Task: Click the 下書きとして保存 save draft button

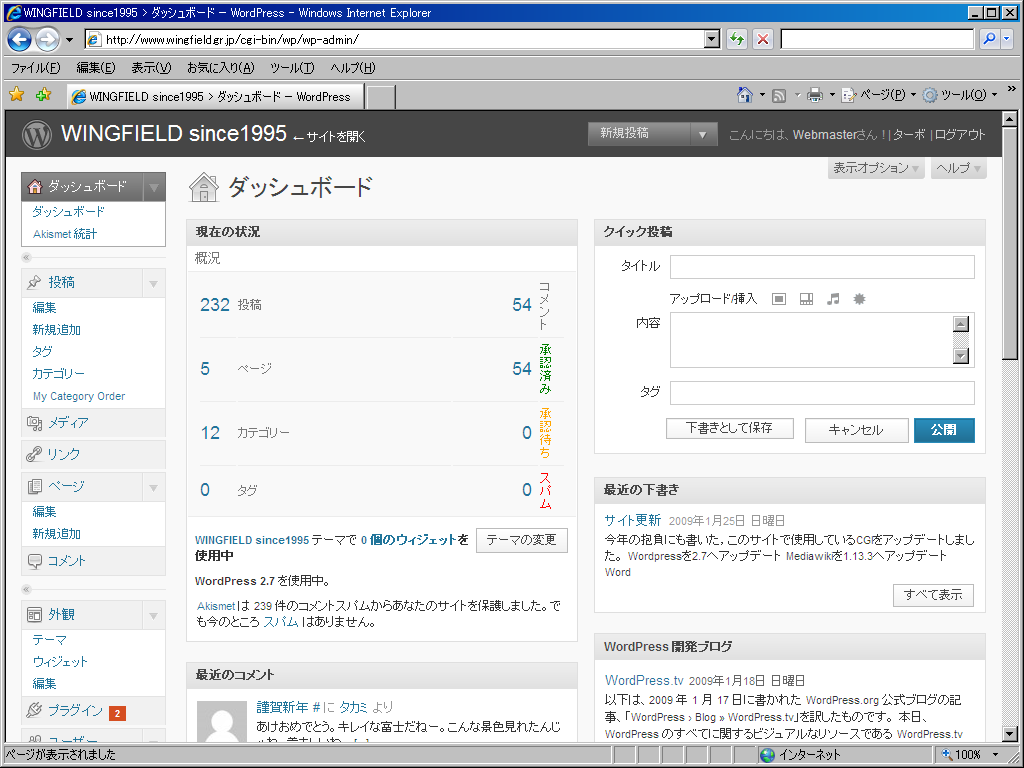Action: pyautogui.click(x=729, y=428)
